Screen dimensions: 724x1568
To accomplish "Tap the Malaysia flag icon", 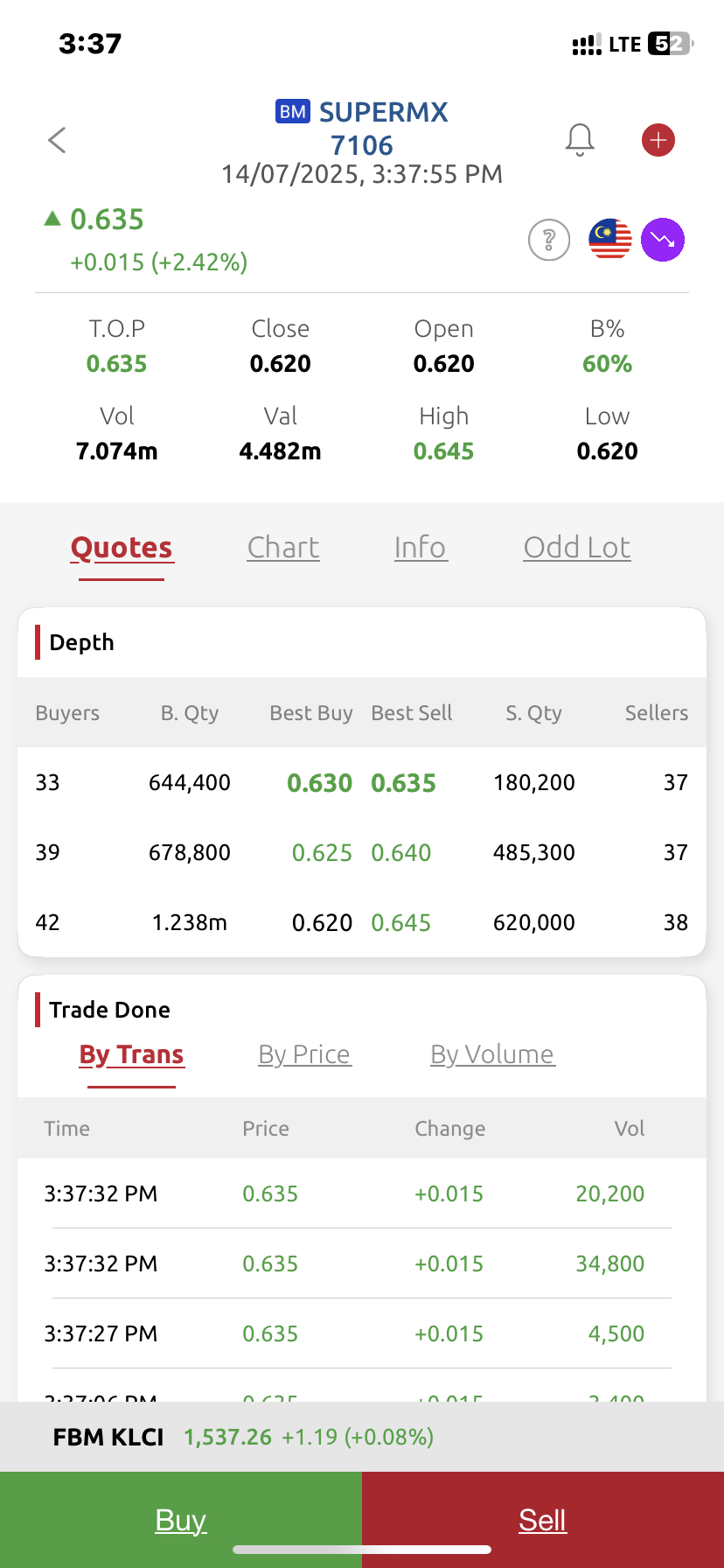I will click(x=610, y=240).
